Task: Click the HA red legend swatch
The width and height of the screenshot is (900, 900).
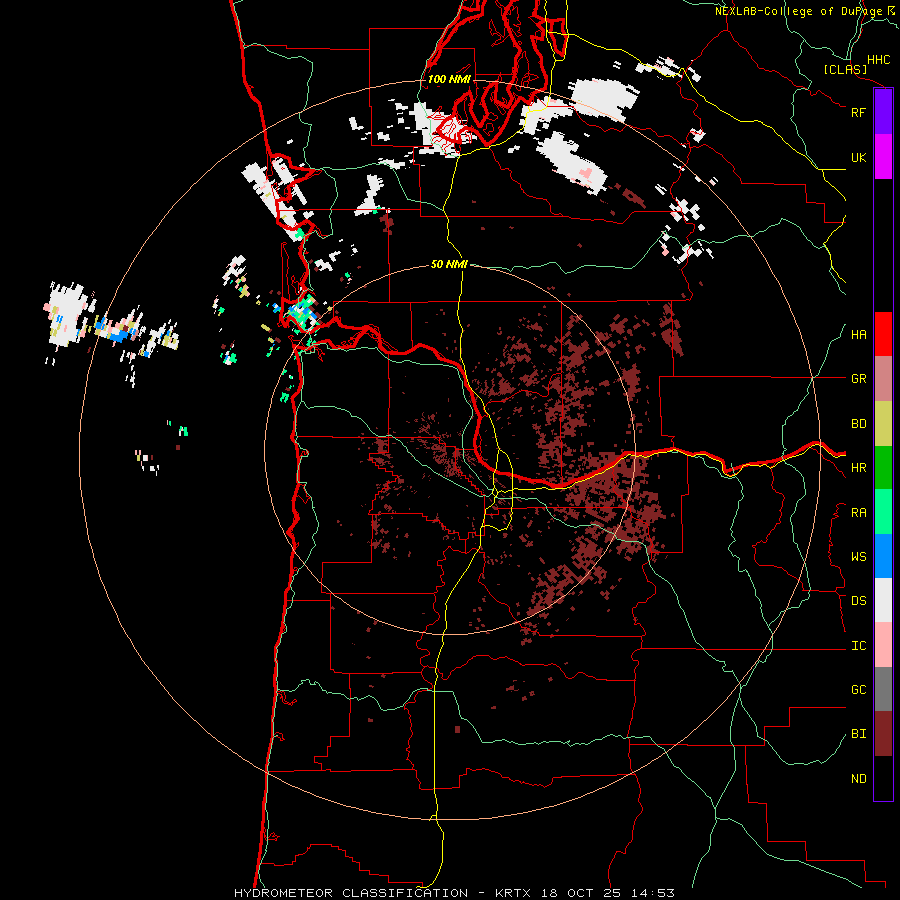Action: [883, 334]
